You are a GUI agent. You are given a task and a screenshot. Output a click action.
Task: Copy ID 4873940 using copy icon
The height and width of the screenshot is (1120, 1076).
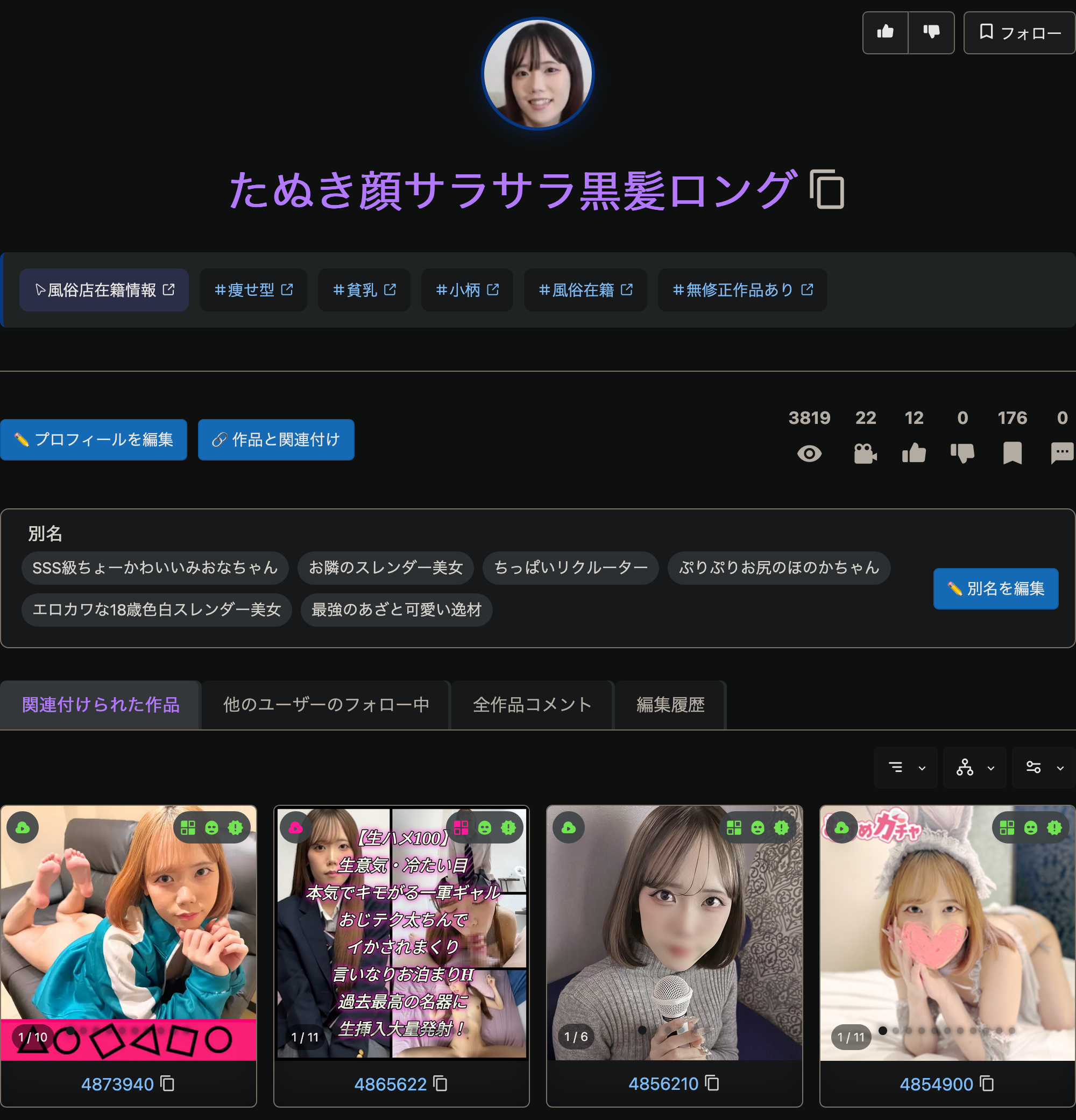click(167, 1083)
